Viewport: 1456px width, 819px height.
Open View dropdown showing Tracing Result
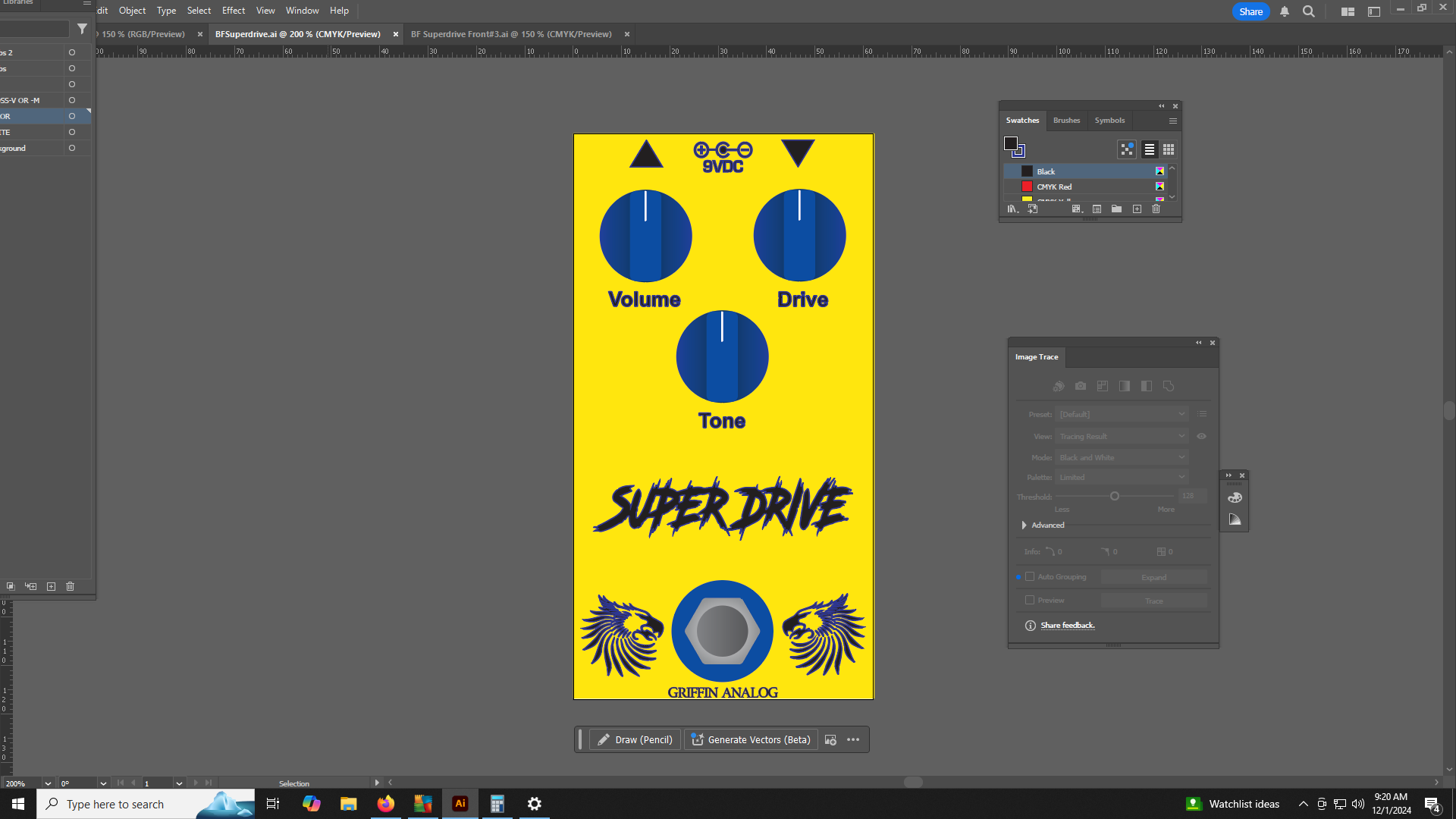tap(1122, 436)
